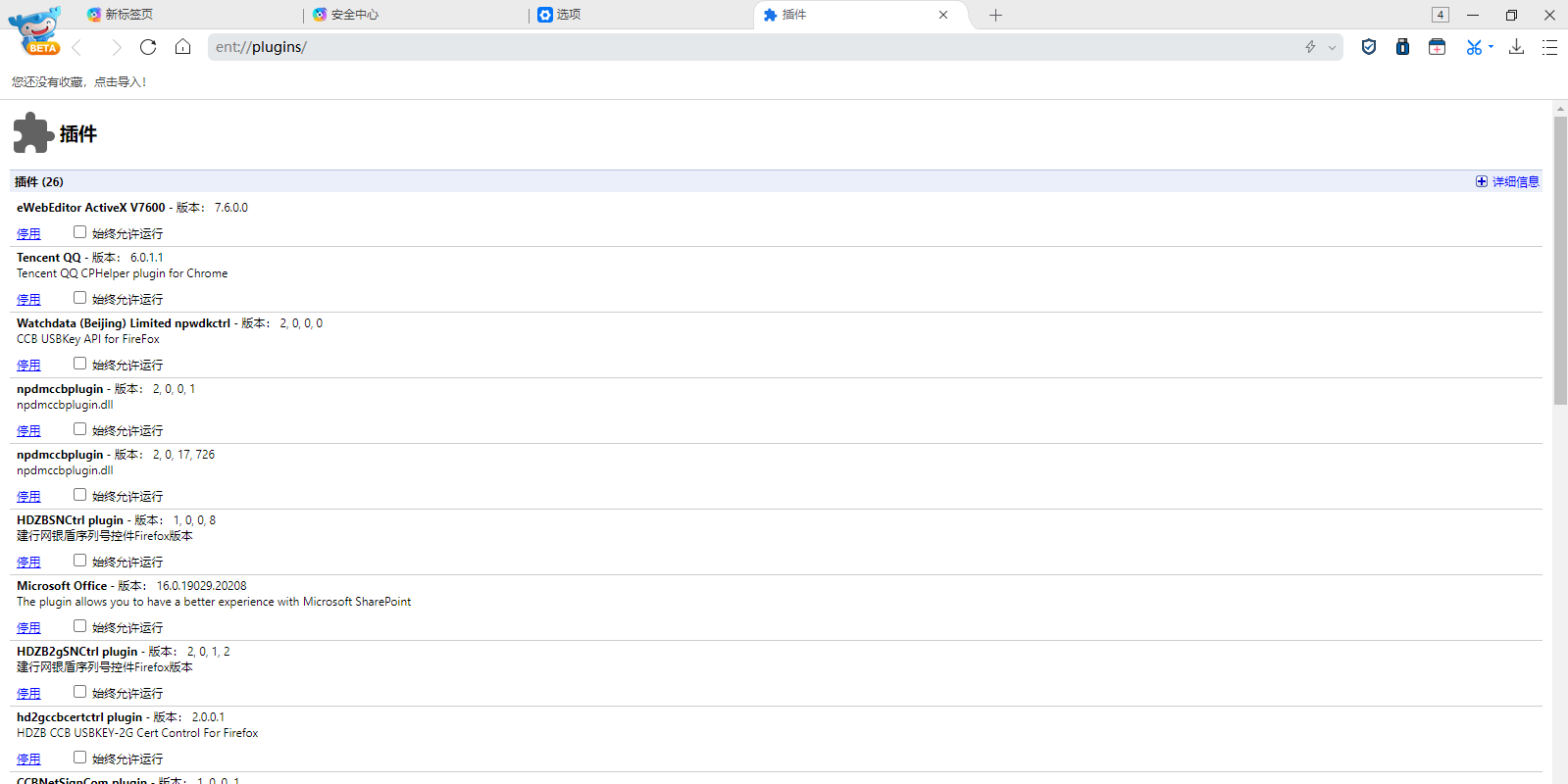
Task: Open the USB key tool icon
Action: coord(1402,47)
